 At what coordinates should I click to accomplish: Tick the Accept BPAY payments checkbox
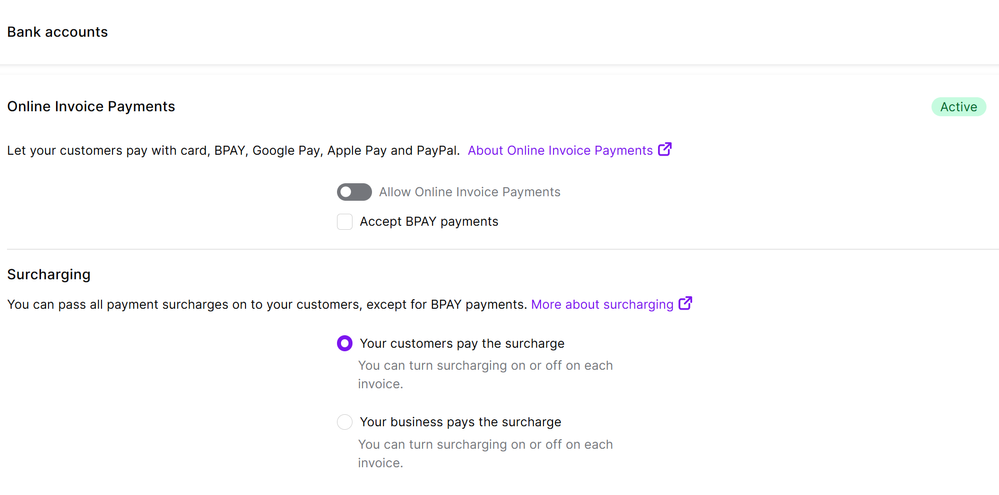click(345, 222)
